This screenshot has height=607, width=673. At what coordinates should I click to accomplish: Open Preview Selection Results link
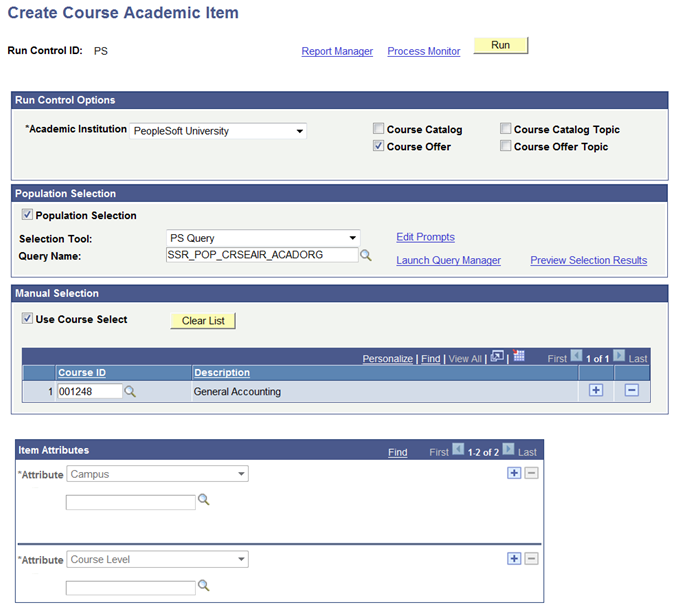(x=588, y=260)
